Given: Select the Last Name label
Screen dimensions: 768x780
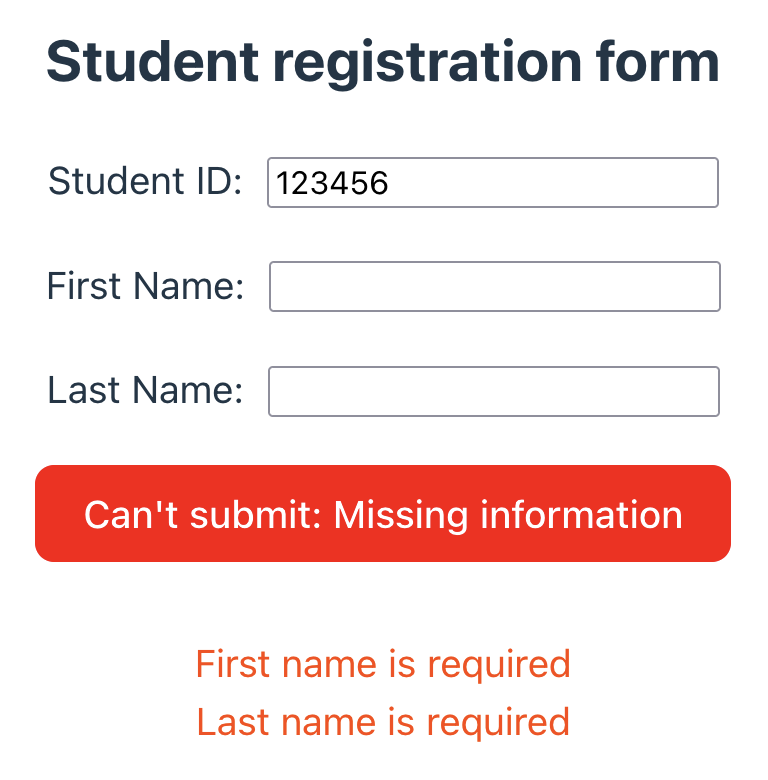Looking at the screenshot, I should tap(145, 390).
